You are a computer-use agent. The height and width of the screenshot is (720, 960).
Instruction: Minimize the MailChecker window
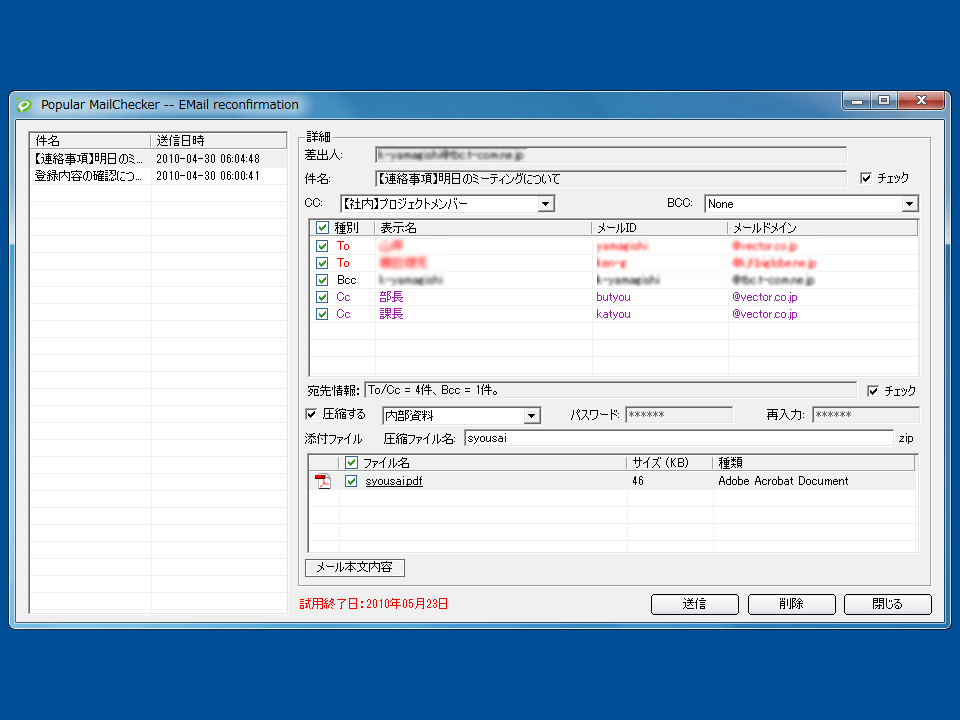[x=857, y=100]
